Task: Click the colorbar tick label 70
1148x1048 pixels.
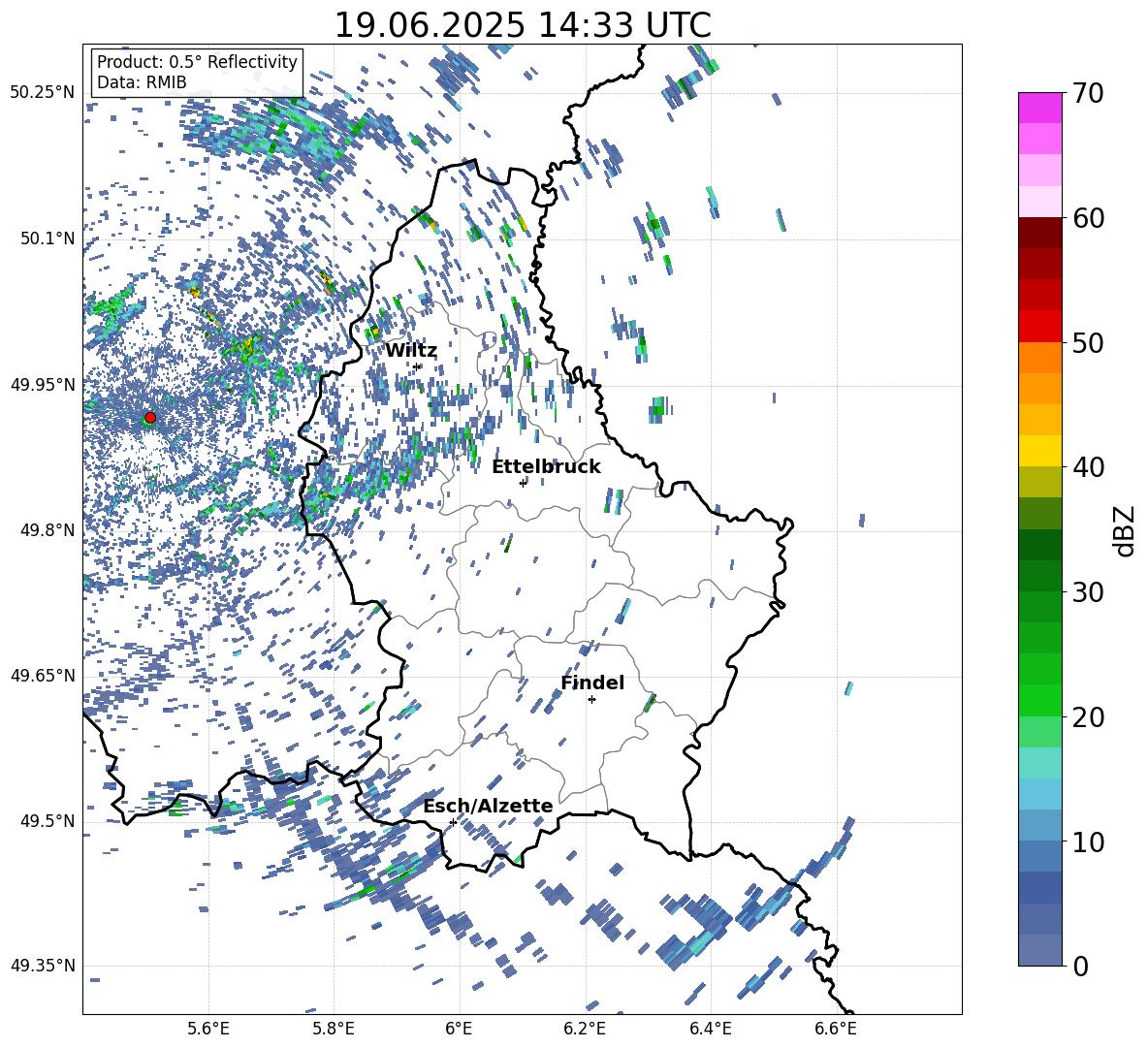Action: click(1088, 94)
